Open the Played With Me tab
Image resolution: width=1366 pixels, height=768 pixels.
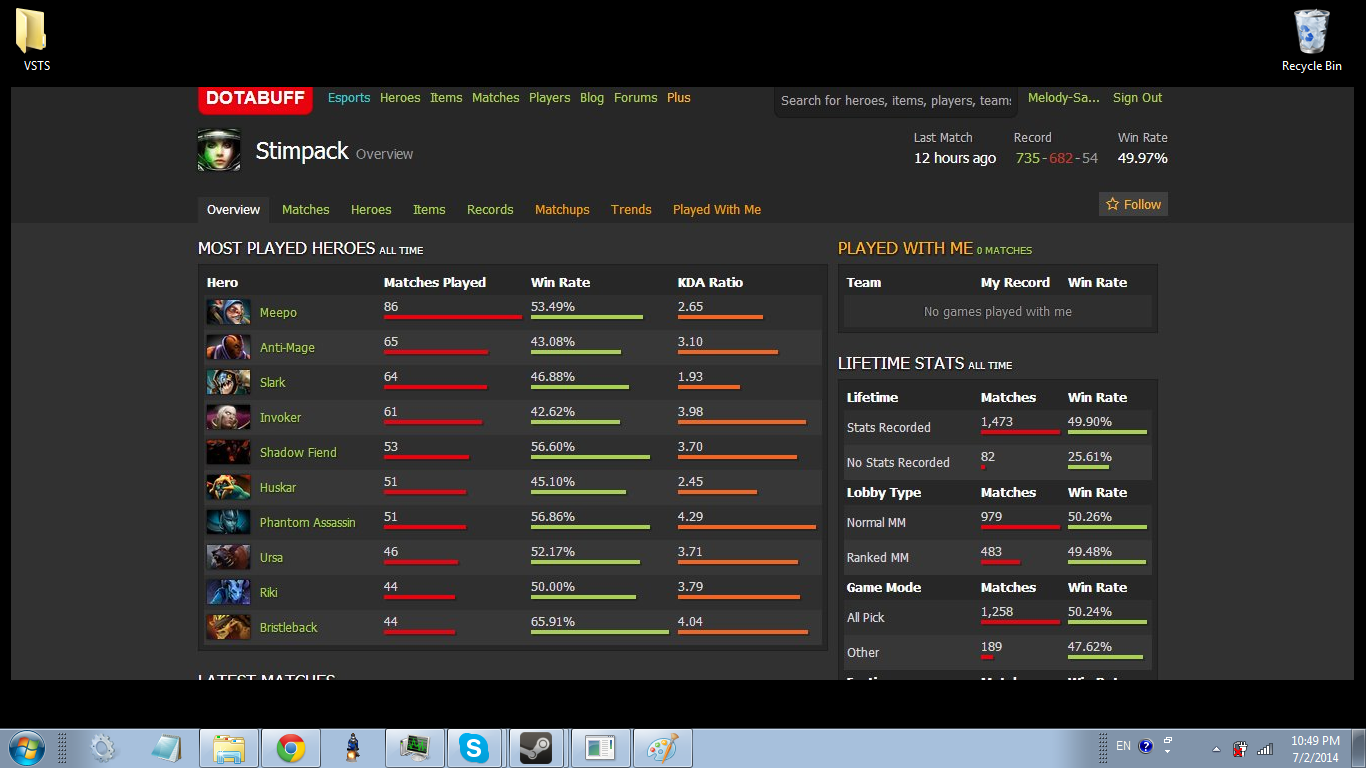tap(717, 210)
